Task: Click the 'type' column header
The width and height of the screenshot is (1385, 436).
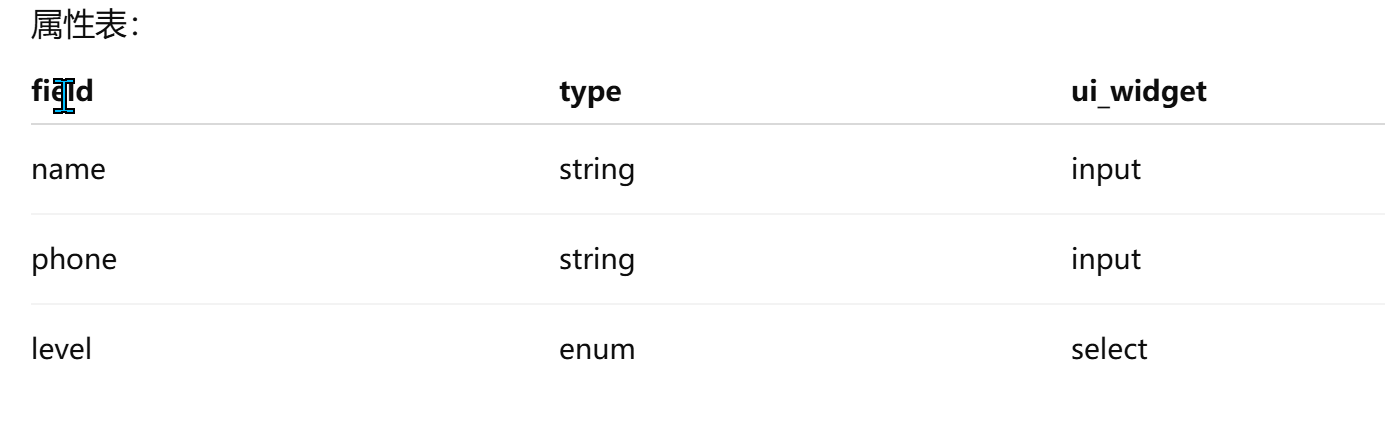Action: (x=590, y=91)
